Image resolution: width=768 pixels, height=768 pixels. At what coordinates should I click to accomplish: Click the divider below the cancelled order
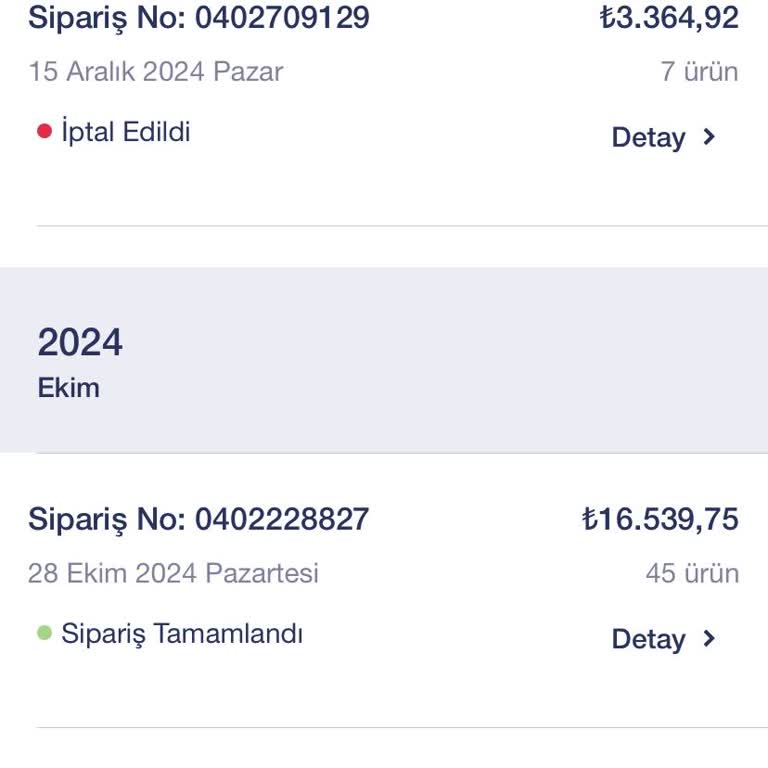pyautogui.click(x=400, y=226)
